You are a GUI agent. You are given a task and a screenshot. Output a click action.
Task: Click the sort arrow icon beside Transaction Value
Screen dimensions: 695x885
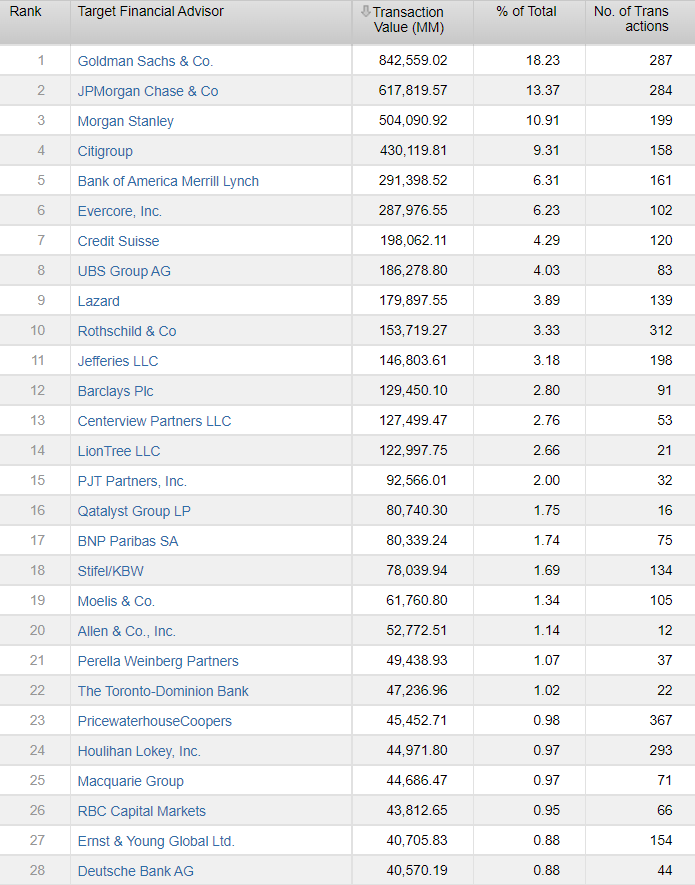(x=366, y=12)
